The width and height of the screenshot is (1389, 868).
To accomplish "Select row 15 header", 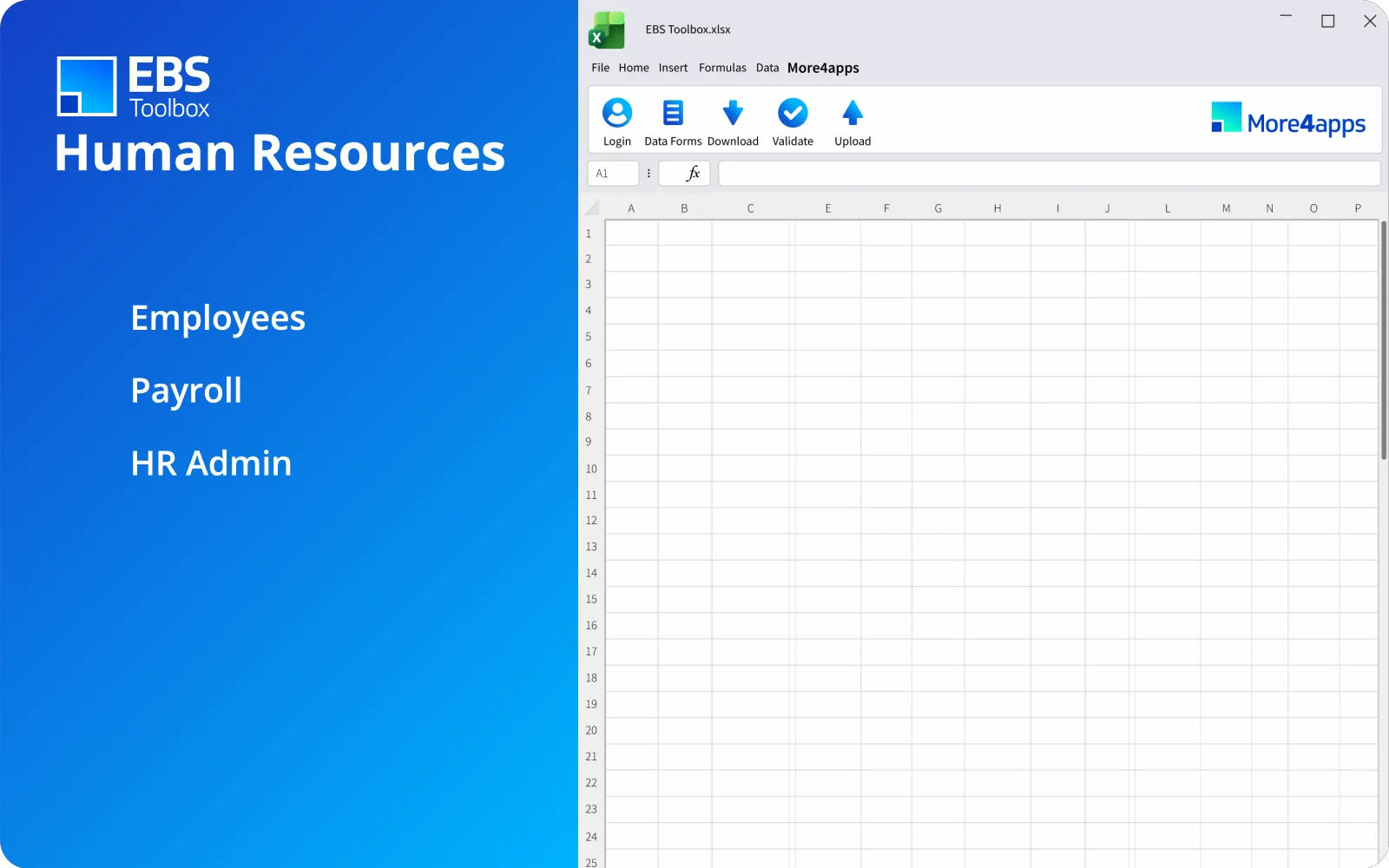I will coord(591,599).
